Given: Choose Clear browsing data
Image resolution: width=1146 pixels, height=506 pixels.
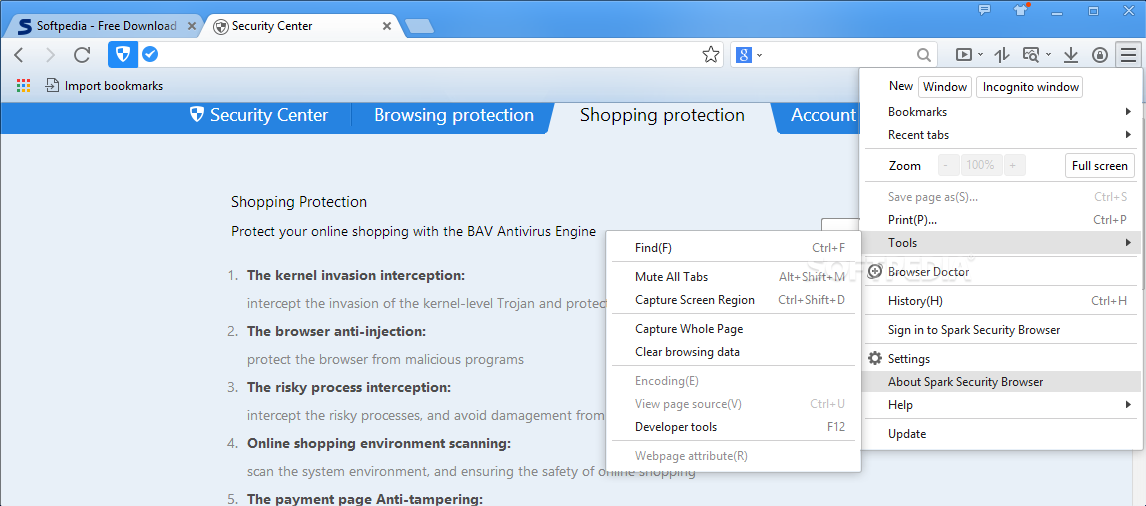Looking at the screenshot, I should (733, 352).
